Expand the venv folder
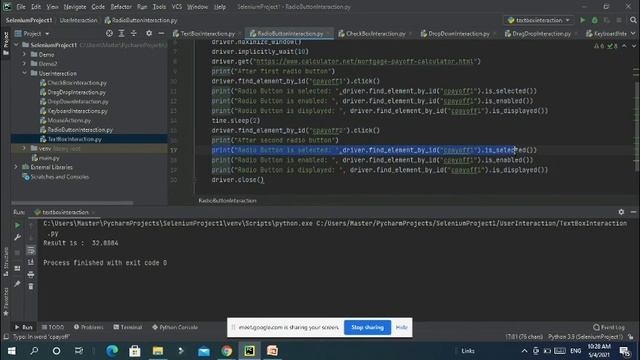Image resolution: width=640 pixels, height=360 pixels. pyautogui.click(x=24, y=149)
